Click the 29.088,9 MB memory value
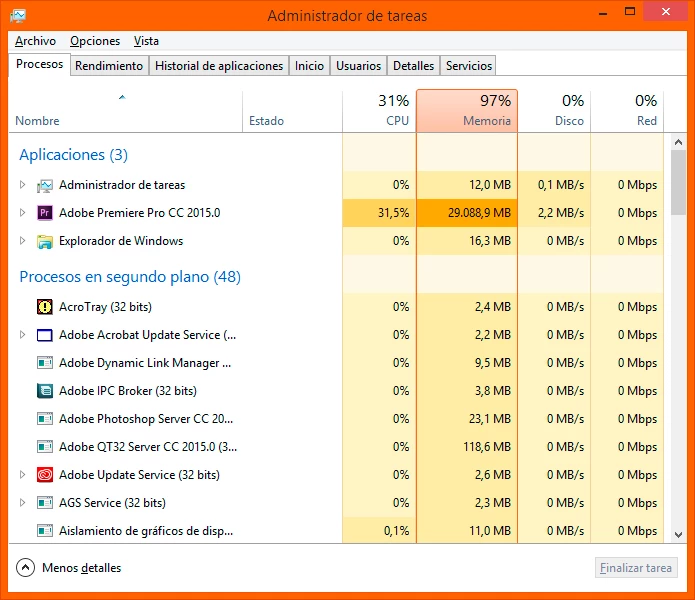The image size is (695, 600). [479, 213]
